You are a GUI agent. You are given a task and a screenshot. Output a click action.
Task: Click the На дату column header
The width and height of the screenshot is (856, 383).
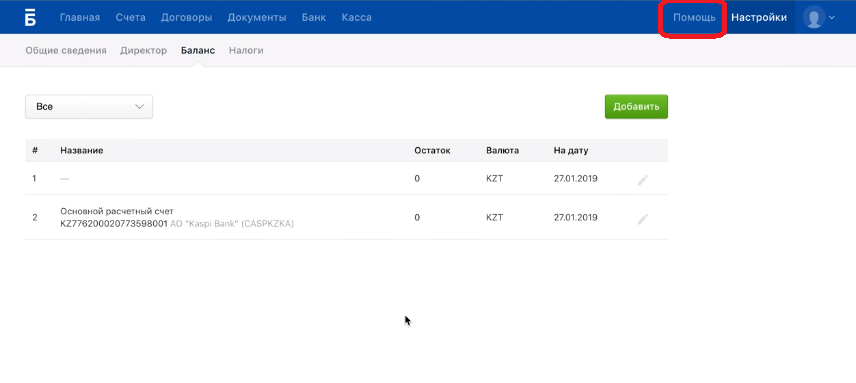[571, 151]
